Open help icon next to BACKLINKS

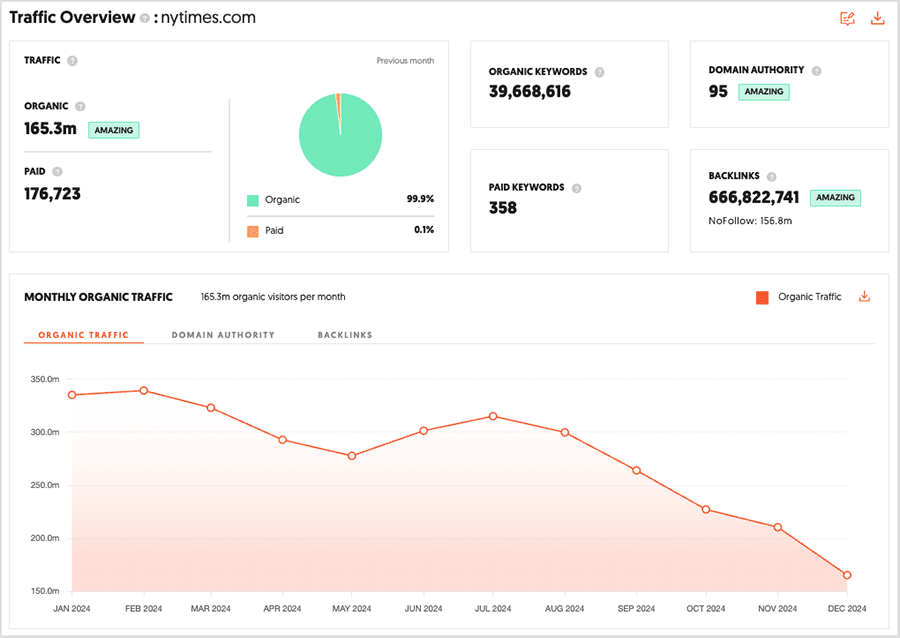(771, 176)
